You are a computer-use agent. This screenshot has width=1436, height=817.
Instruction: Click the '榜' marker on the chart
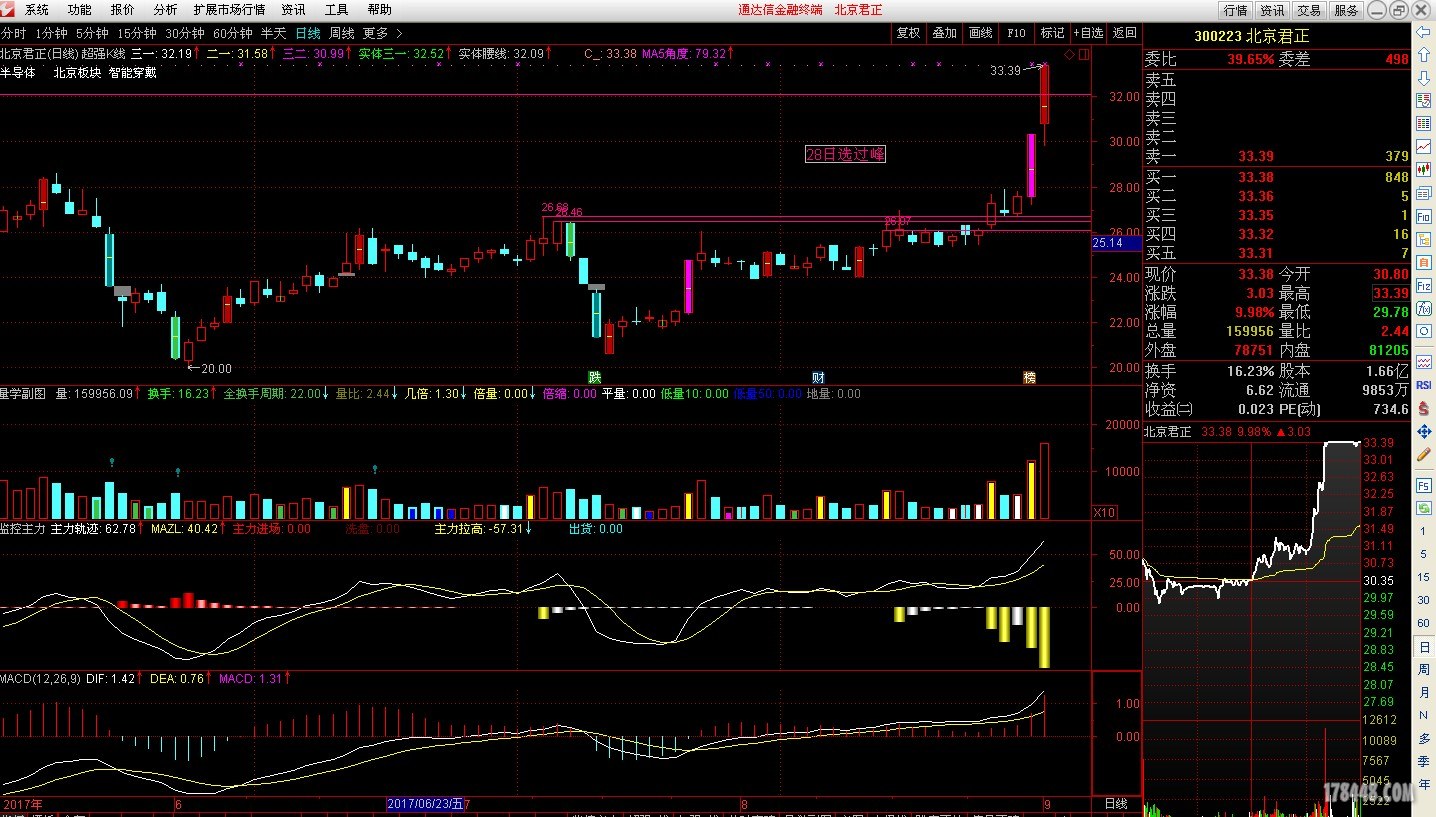(x=1029, y=377)
